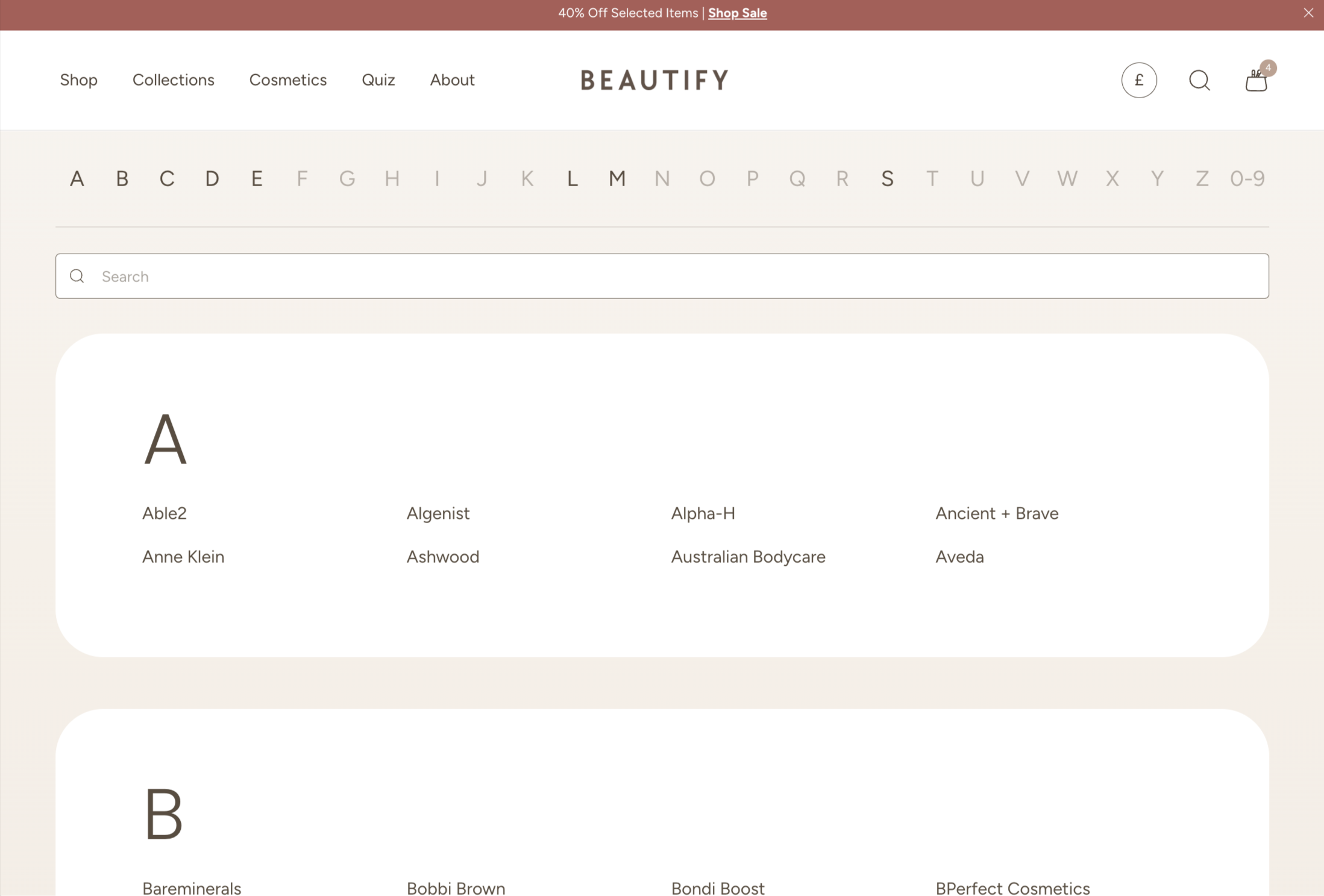Viewport: 1324px width, 896px height.
Task: Select letter W in alphabet index
Action: tap(1067, 178)
